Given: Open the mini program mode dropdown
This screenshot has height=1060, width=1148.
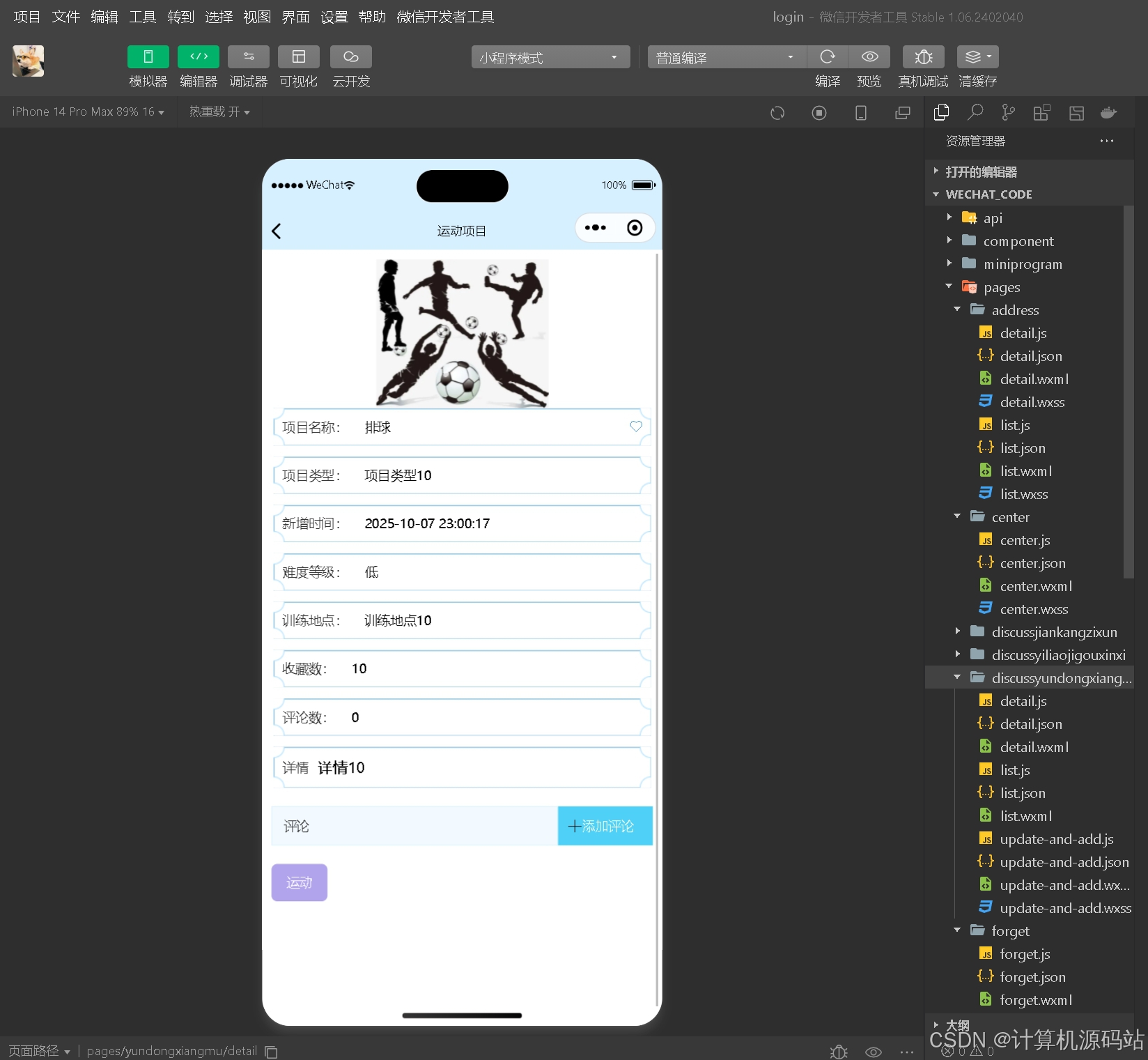Looking at the screenshot, I should (550, 57).
